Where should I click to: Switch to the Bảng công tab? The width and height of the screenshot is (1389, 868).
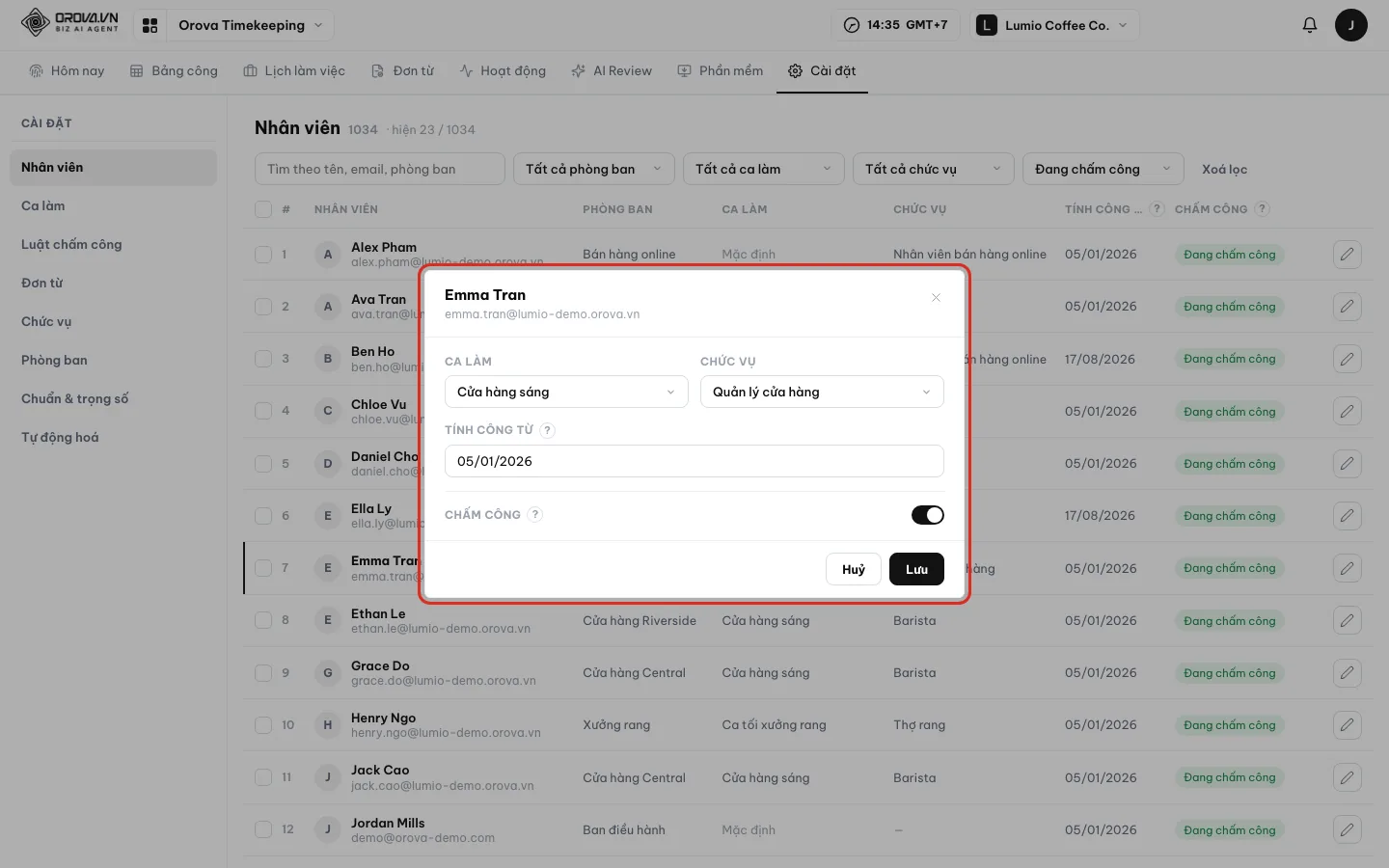[174, 71]
